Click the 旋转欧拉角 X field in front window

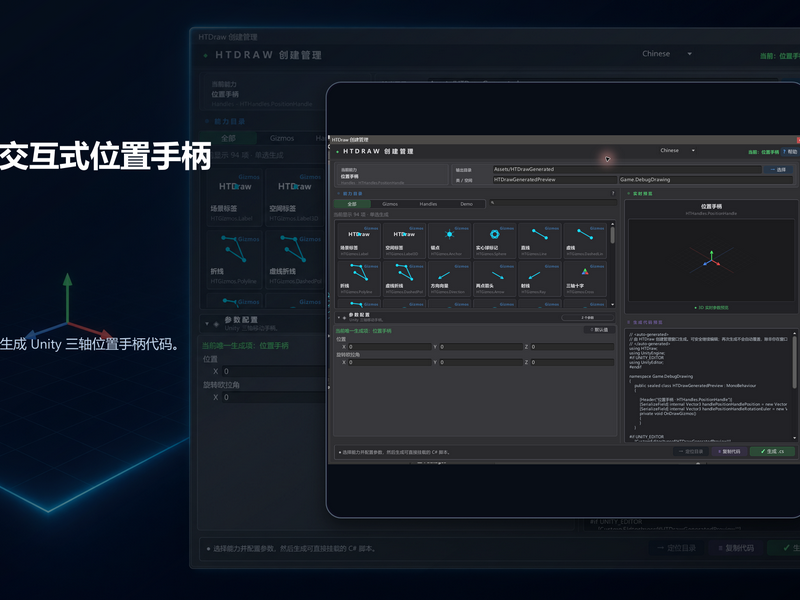pyautogui.click(x=389, y=362)
